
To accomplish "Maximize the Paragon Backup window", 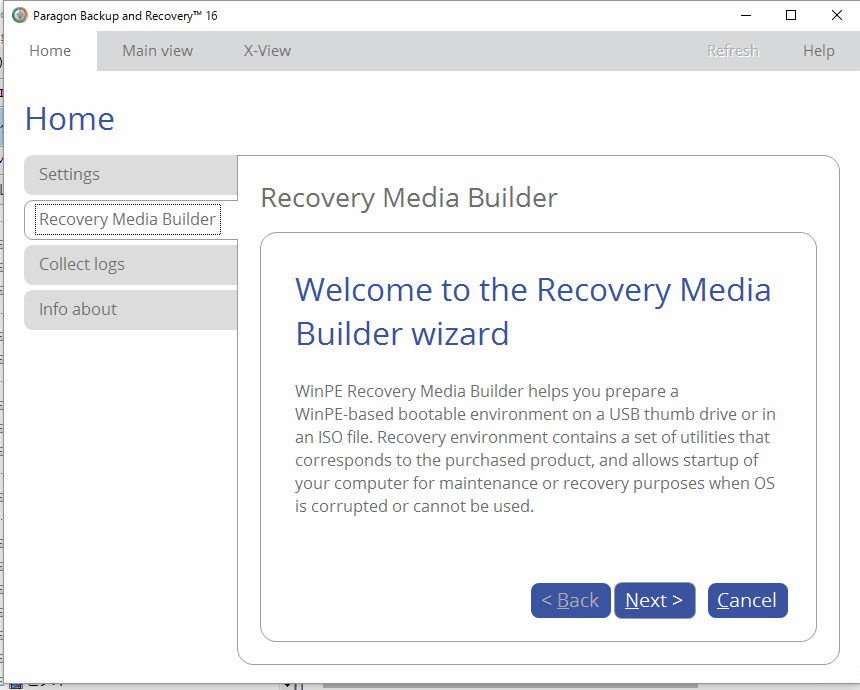I will tap(791, 15).
